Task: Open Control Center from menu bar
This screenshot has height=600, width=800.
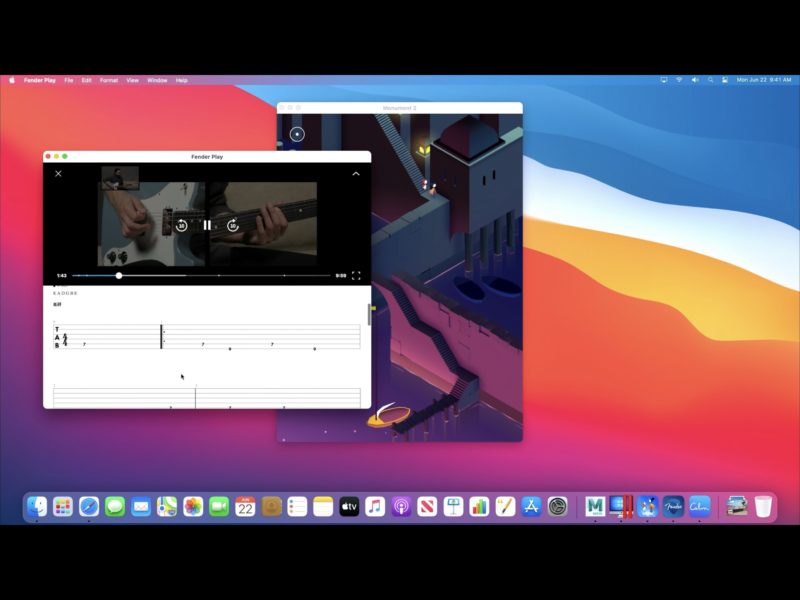Action: click(x=725, y=80)
